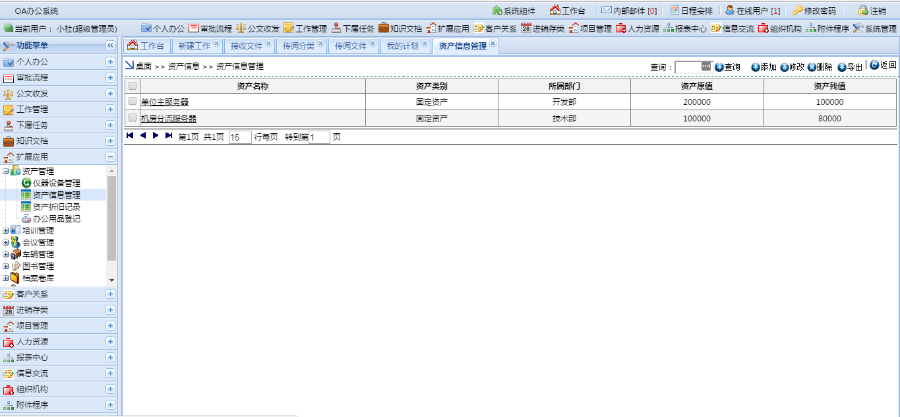Open 公文收发 in the top toolbar
900x417 pixels.
click(258, 28)
